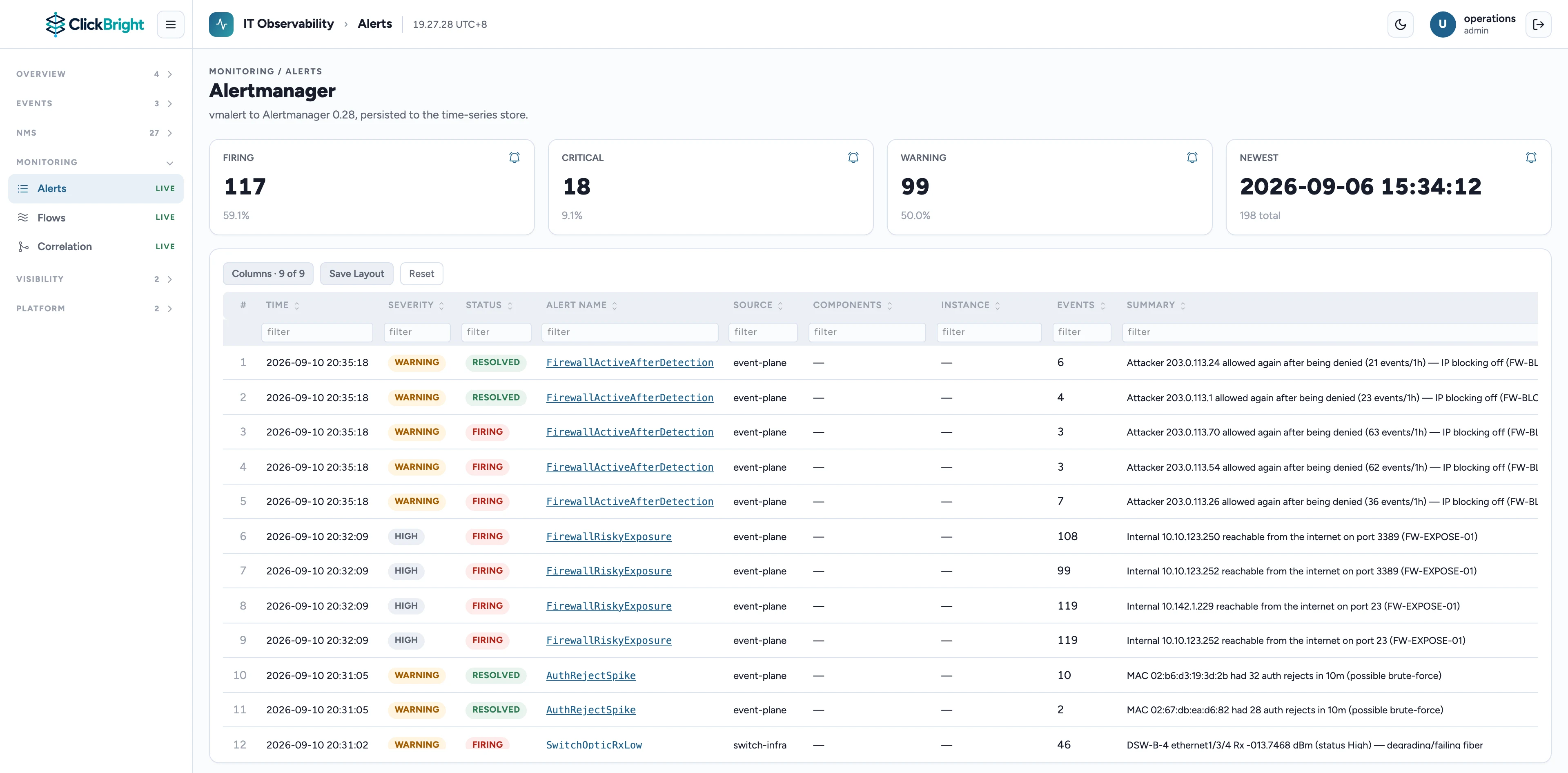Sort by Time column arrows
The image size is (1568, 773).
pos(297,305)
